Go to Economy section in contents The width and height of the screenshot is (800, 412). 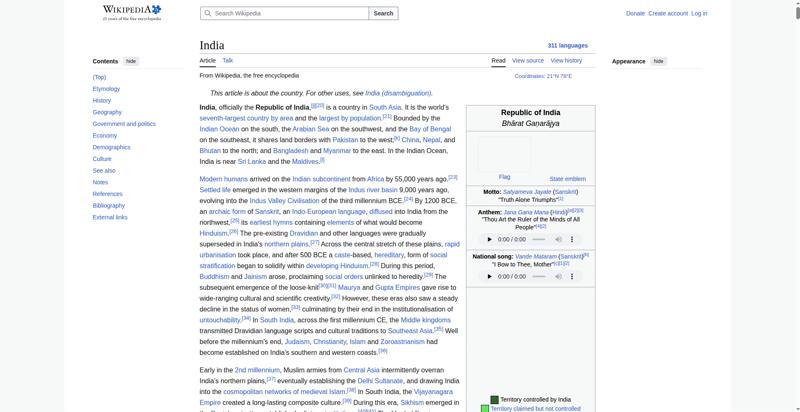(105, 136)
